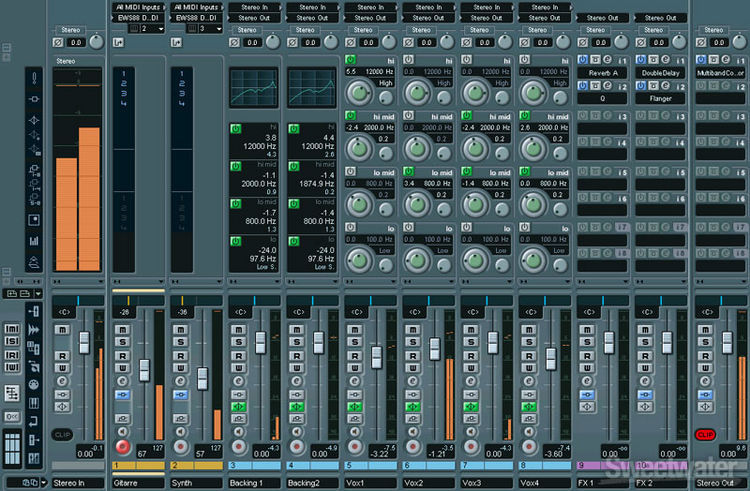Toggle the hi EQ band power on Vox1
The width and height of the screenshot is (750, 491).
350,60
